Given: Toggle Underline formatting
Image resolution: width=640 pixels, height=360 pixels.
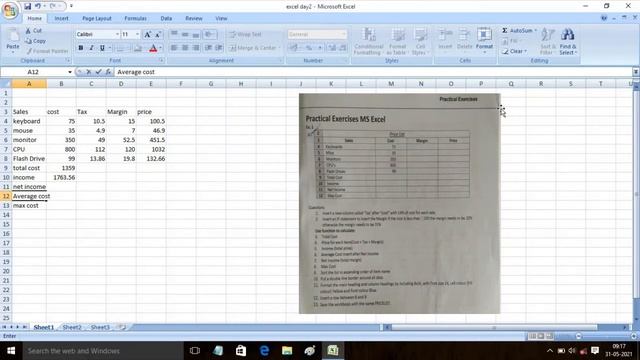Looking at the screenshot, I should point(102,48).
